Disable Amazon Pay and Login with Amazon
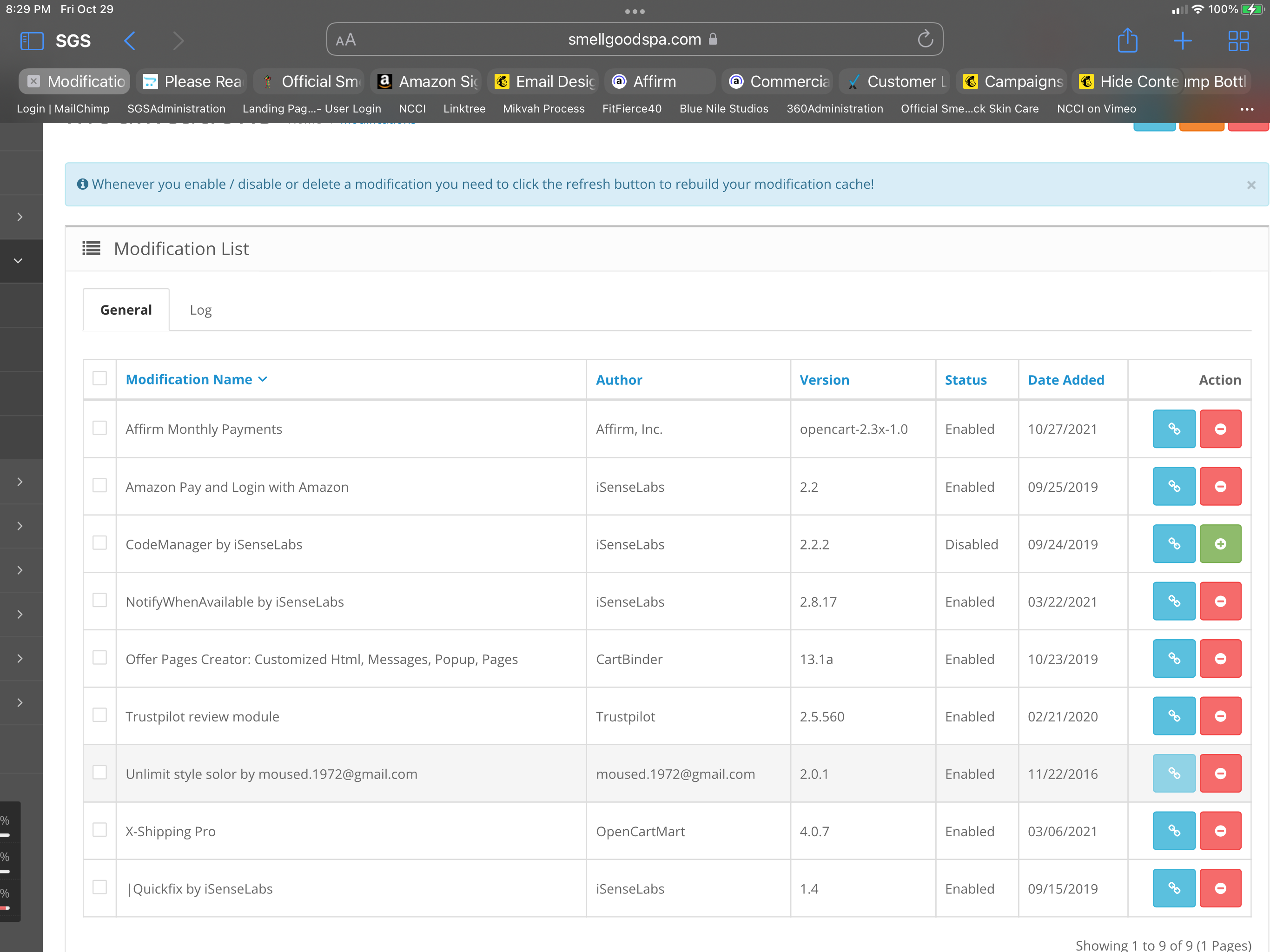The width and height of the screenshot is (1270, 952). (x=1220, y=486)
